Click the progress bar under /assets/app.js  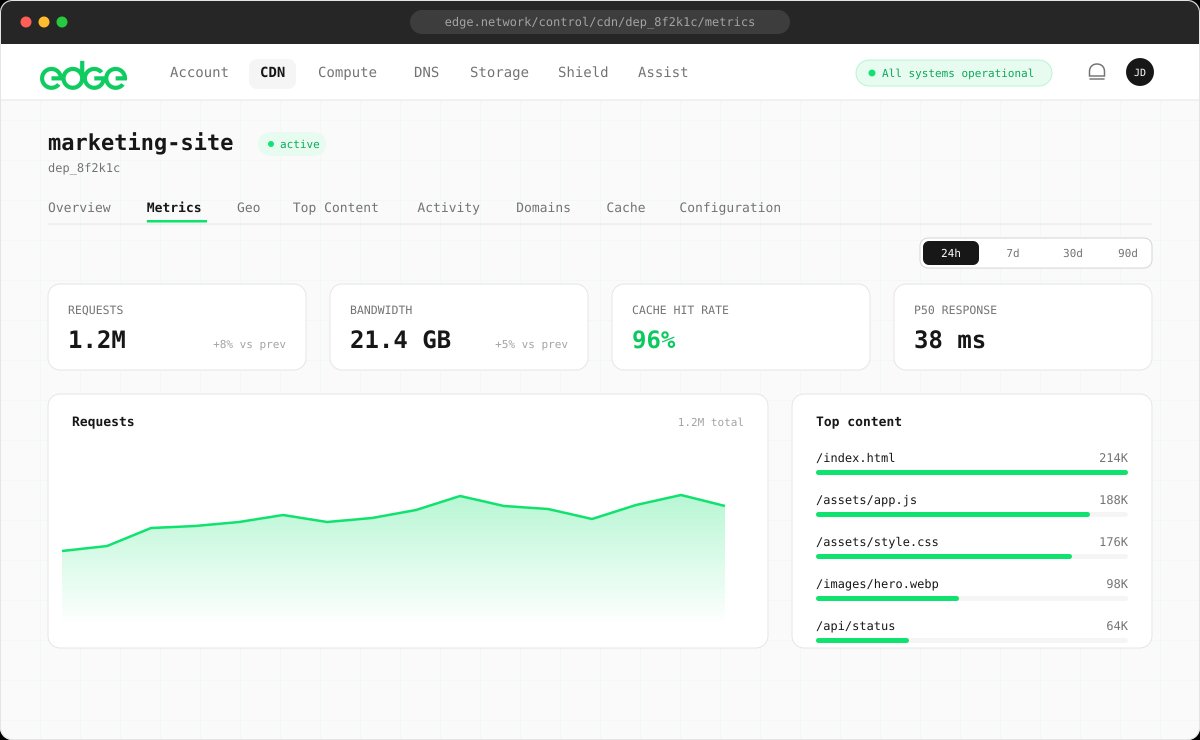pyautogui.click(x=972, y=514)
